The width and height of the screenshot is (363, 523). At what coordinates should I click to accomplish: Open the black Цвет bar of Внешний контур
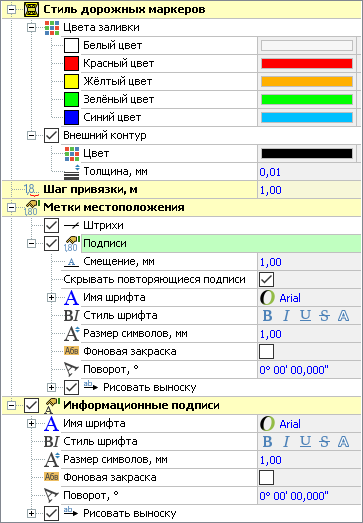tap(307, 153)
